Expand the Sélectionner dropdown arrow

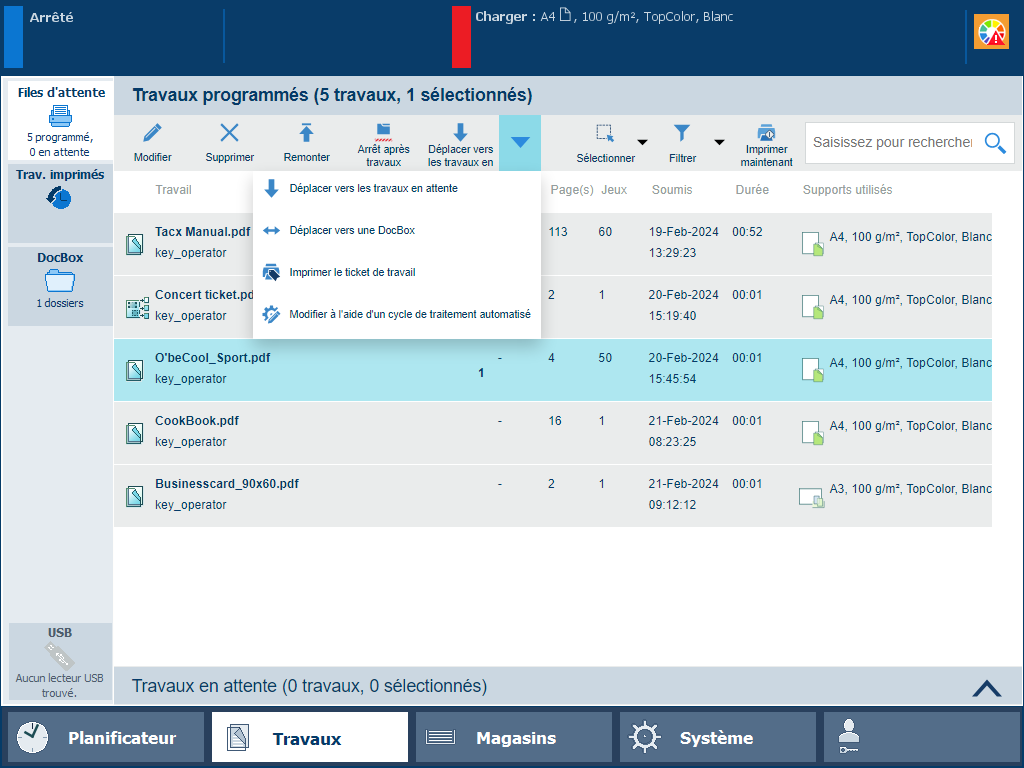(642, 143)
